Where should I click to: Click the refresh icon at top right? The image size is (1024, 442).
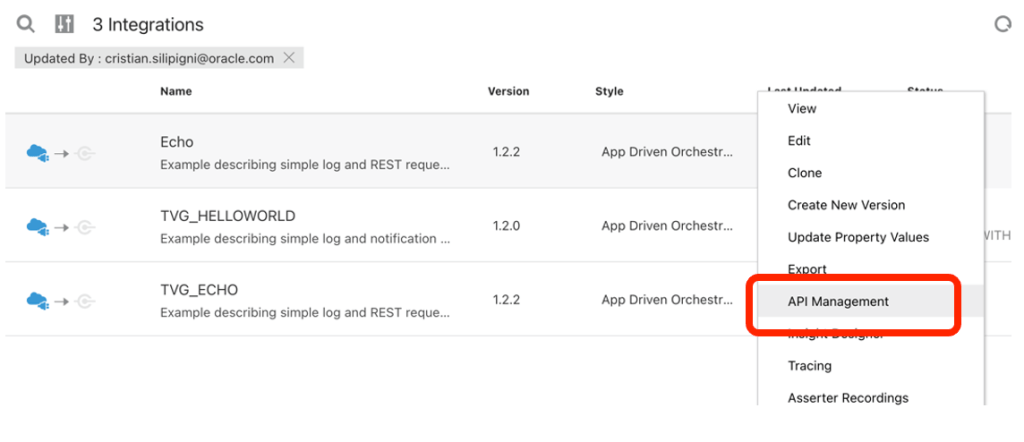click(x=1002, y=24)
